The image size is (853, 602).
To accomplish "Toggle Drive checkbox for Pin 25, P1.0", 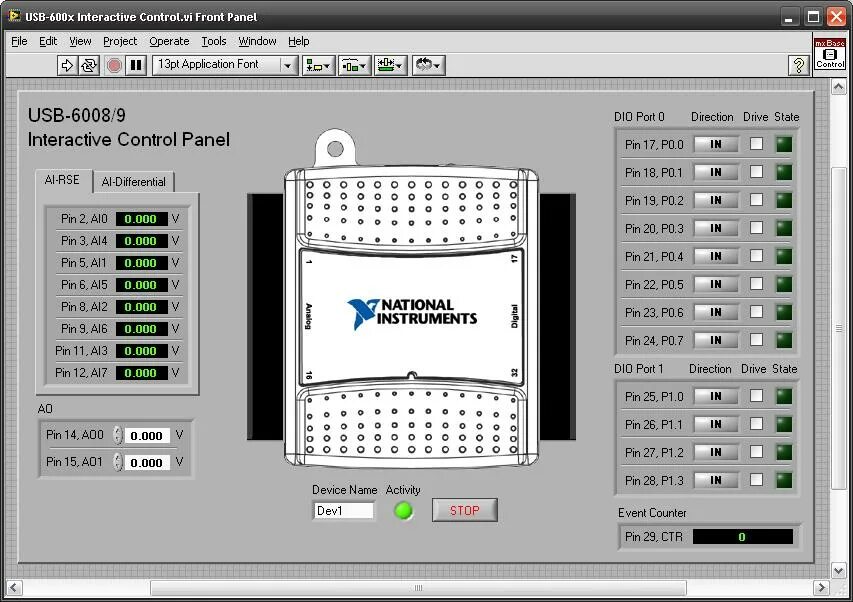I will click(756, 396).
